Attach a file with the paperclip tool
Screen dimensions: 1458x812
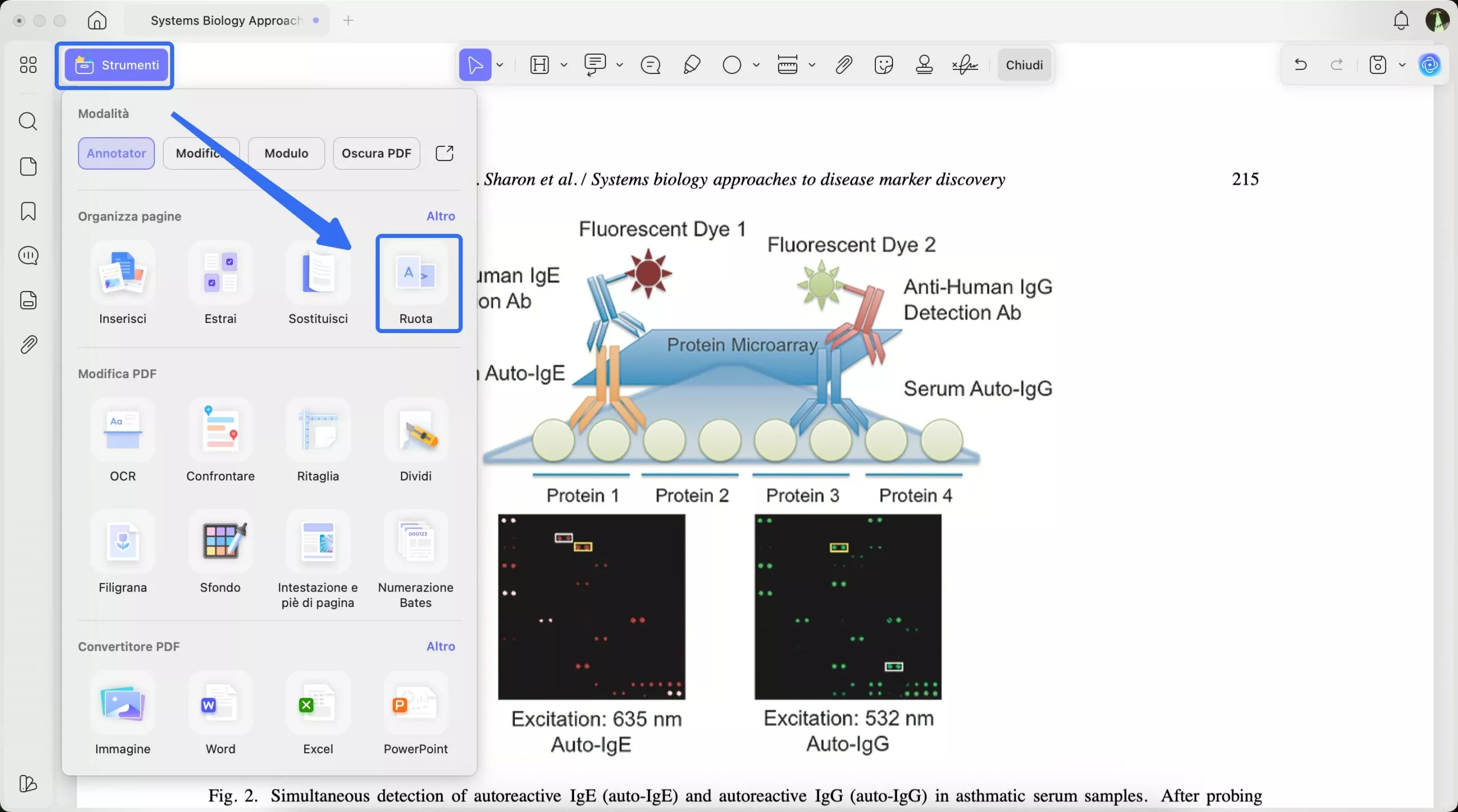(843, 64)
